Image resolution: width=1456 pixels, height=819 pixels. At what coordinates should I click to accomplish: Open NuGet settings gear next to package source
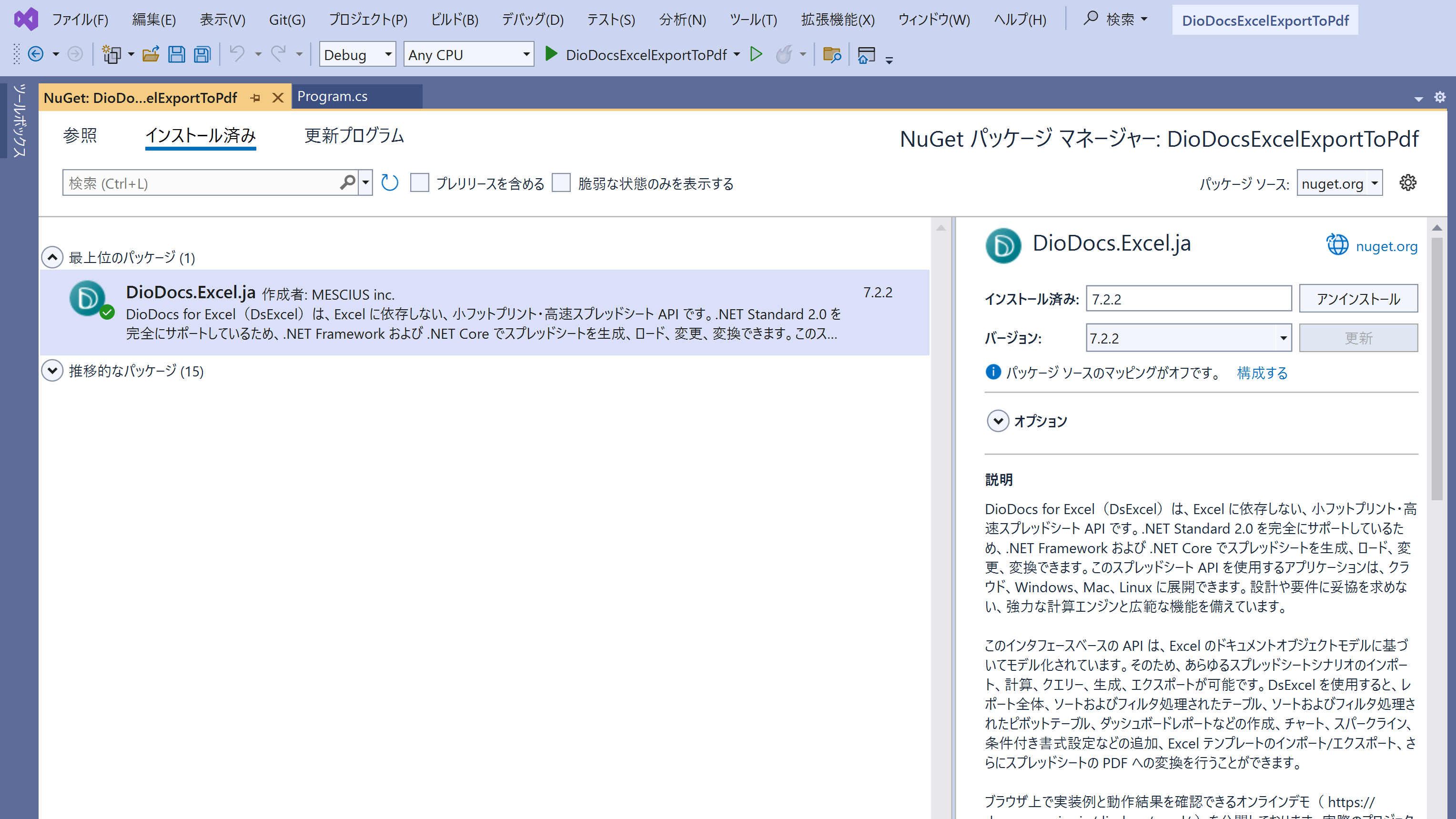point(1407,182)
